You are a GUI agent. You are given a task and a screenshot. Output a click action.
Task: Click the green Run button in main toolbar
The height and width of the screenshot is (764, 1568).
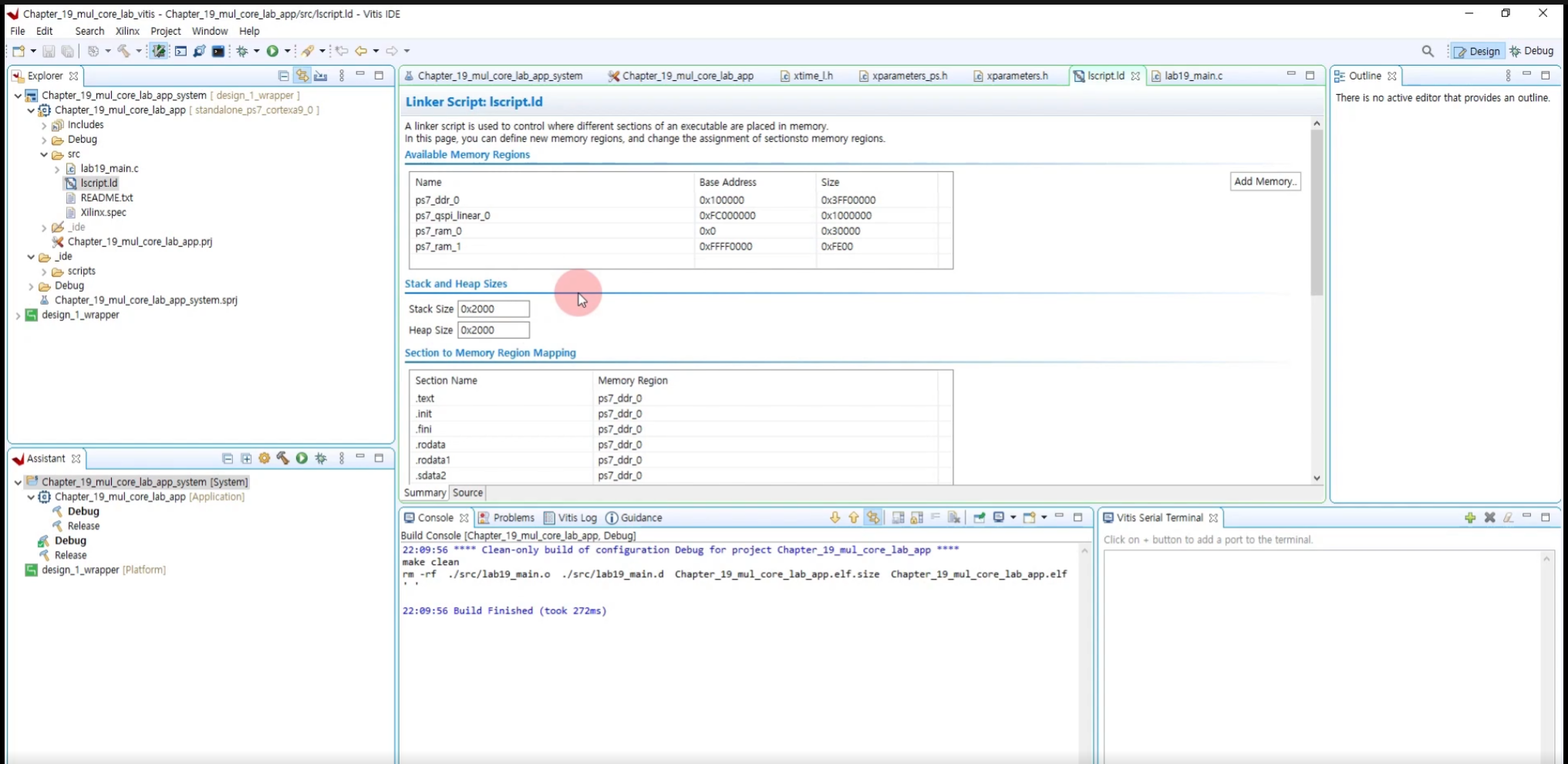(272, 51)
